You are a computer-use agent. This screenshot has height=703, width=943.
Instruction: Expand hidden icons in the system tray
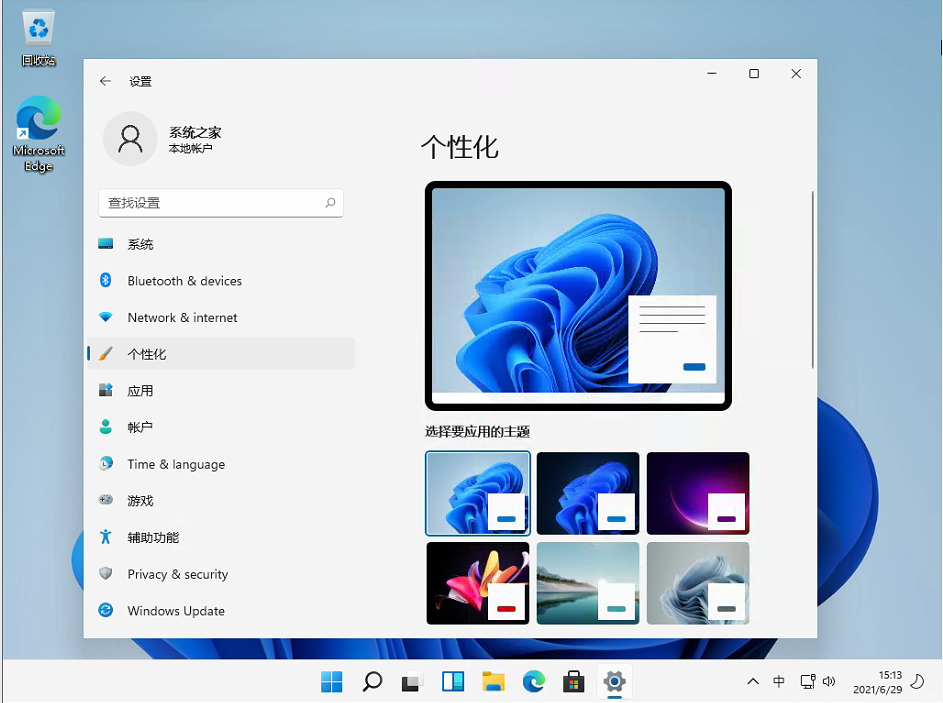pyautogui.click(x=753, y=681)
